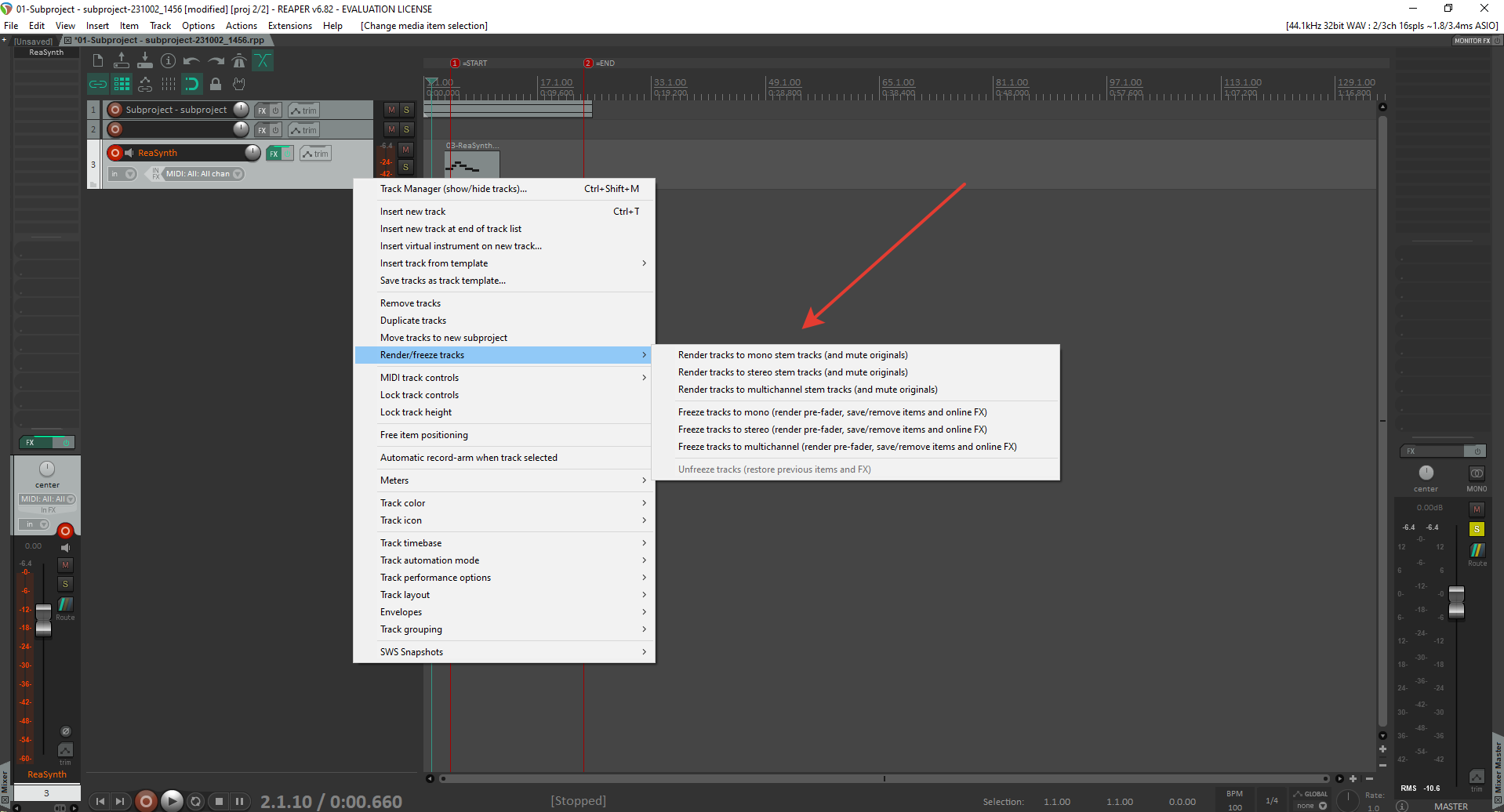
Task: Expand Insert track from template submenu
Action: pos(503,263)
